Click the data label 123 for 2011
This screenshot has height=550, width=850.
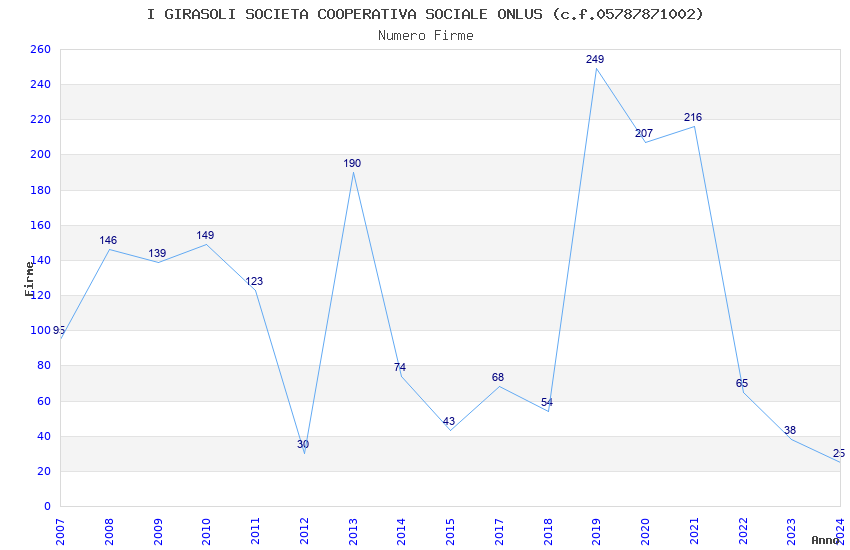[x=254, y=281]
